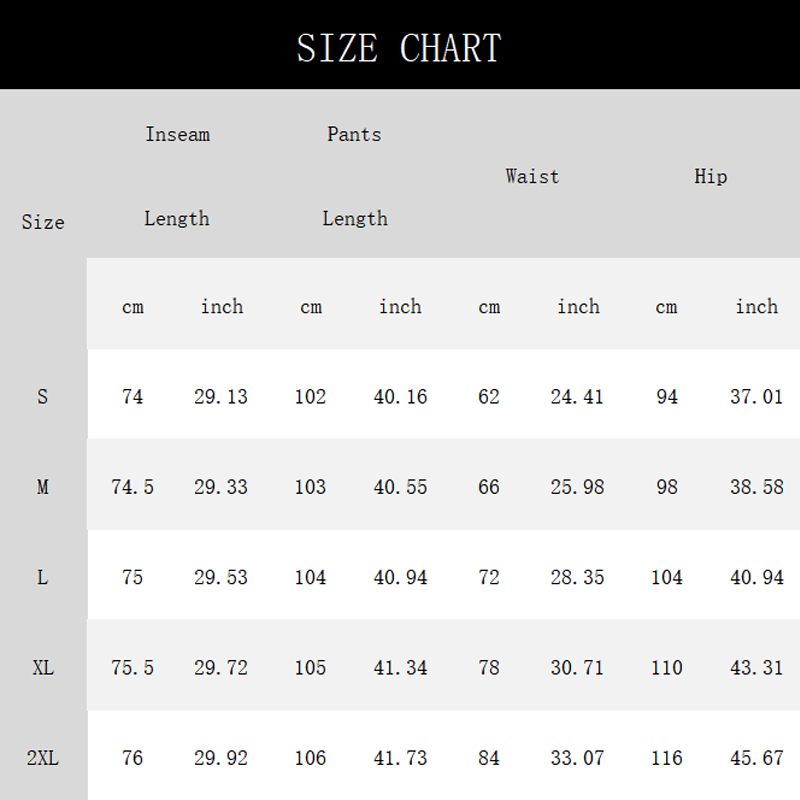800x800 pixels.
Task: Click the 40.55 pants length value
Action: pyautogui.click(x=400, y=487)
